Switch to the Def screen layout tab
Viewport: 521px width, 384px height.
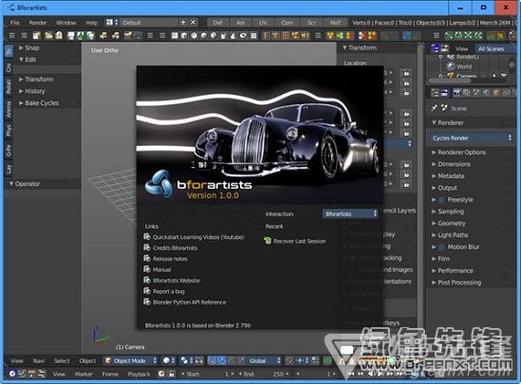[x=218, y=23]
